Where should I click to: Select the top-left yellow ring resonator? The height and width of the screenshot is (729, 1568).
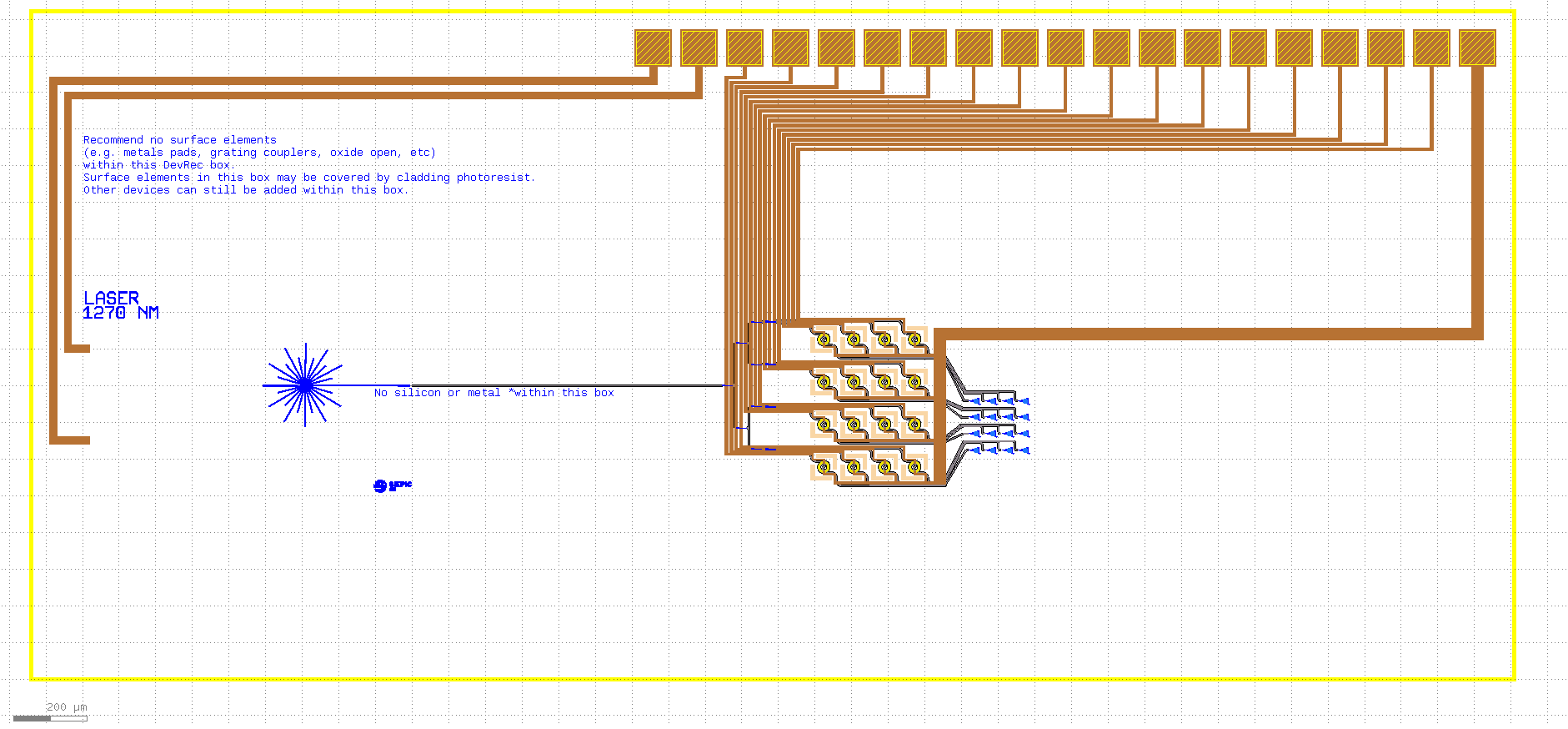[824, 339]
